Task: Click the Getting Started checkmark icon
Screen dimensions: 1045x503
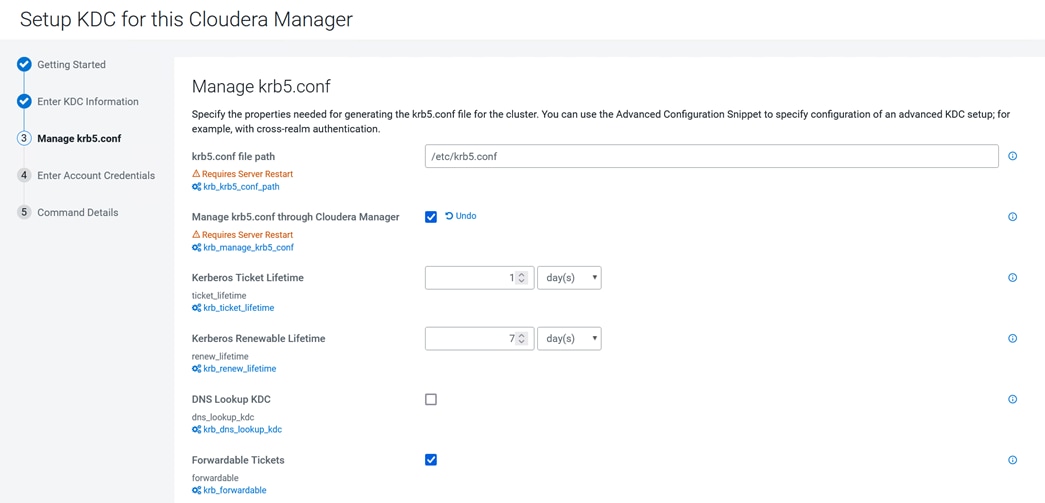Action: point(24,65)
